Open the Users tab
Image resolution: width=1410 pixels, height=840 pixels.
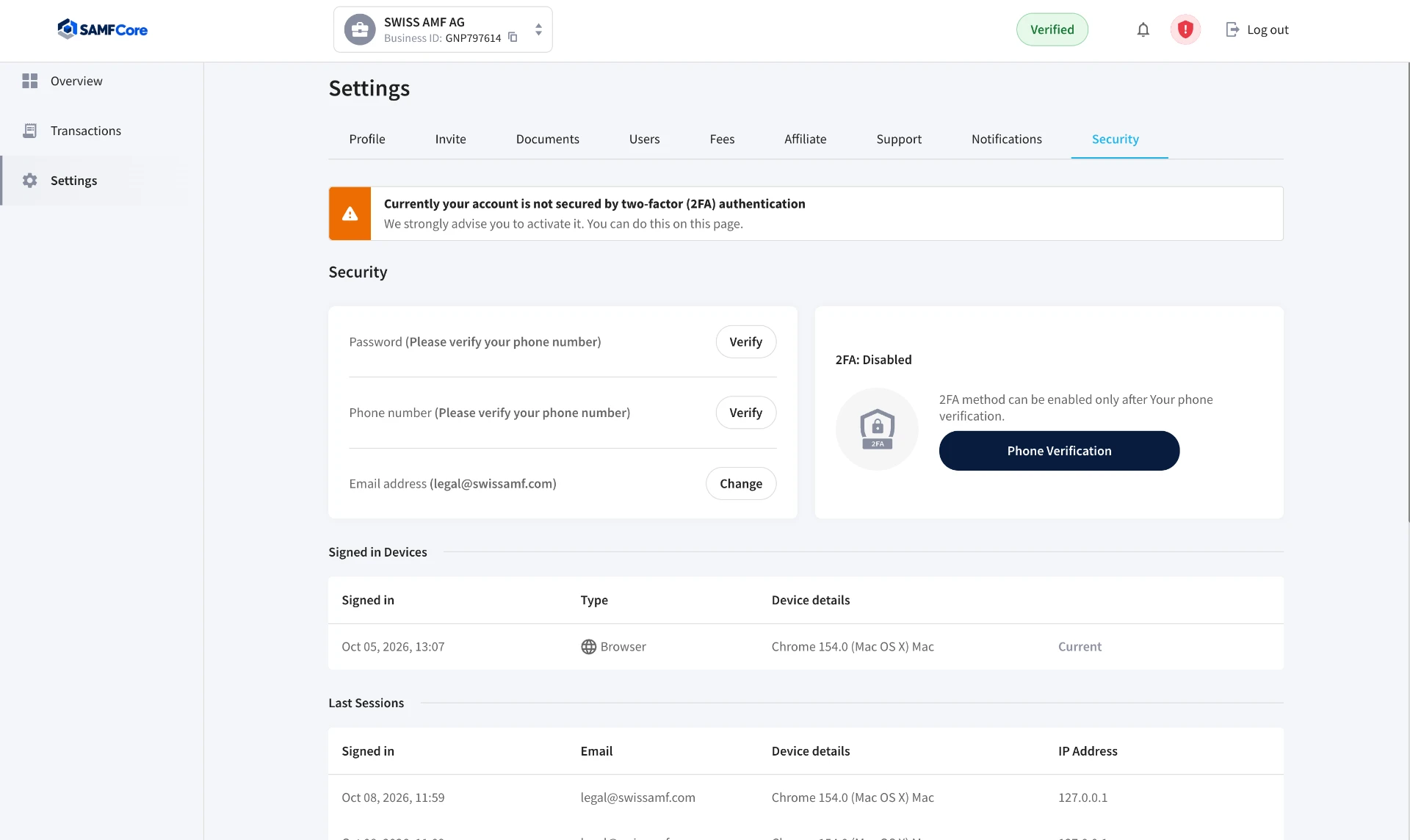[x=644, y=139]
